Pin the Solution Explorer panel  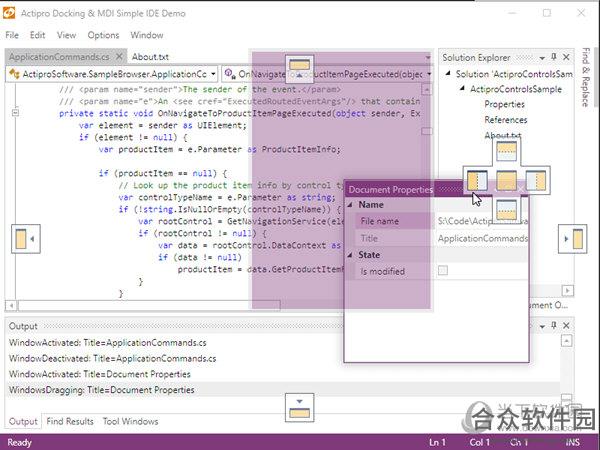(x=554, y=57)
